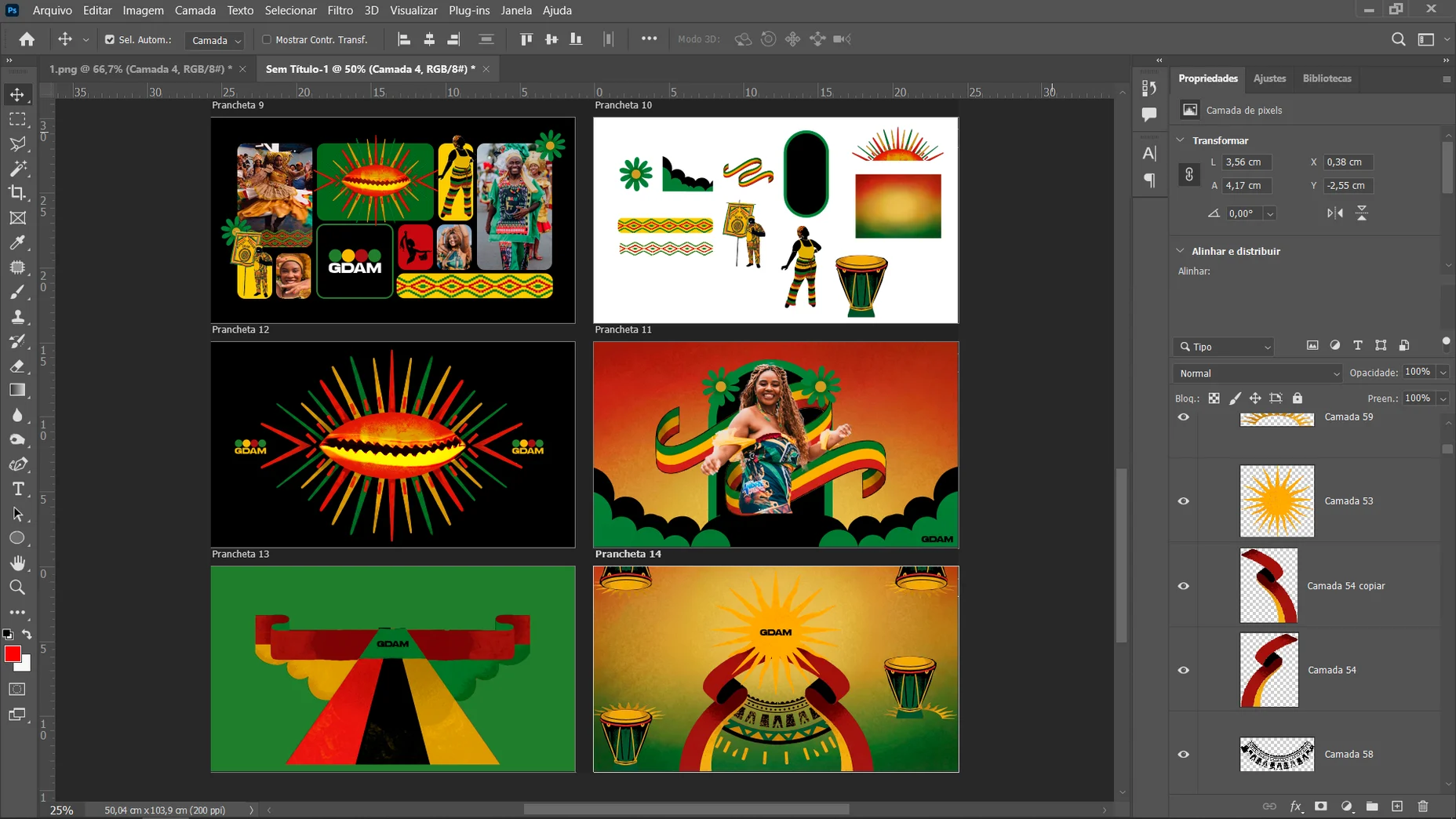The width and height of the screenshot is (1456, 819).
Task: Switch to the Ajustes tab
Action: (x=1269, y=78)
